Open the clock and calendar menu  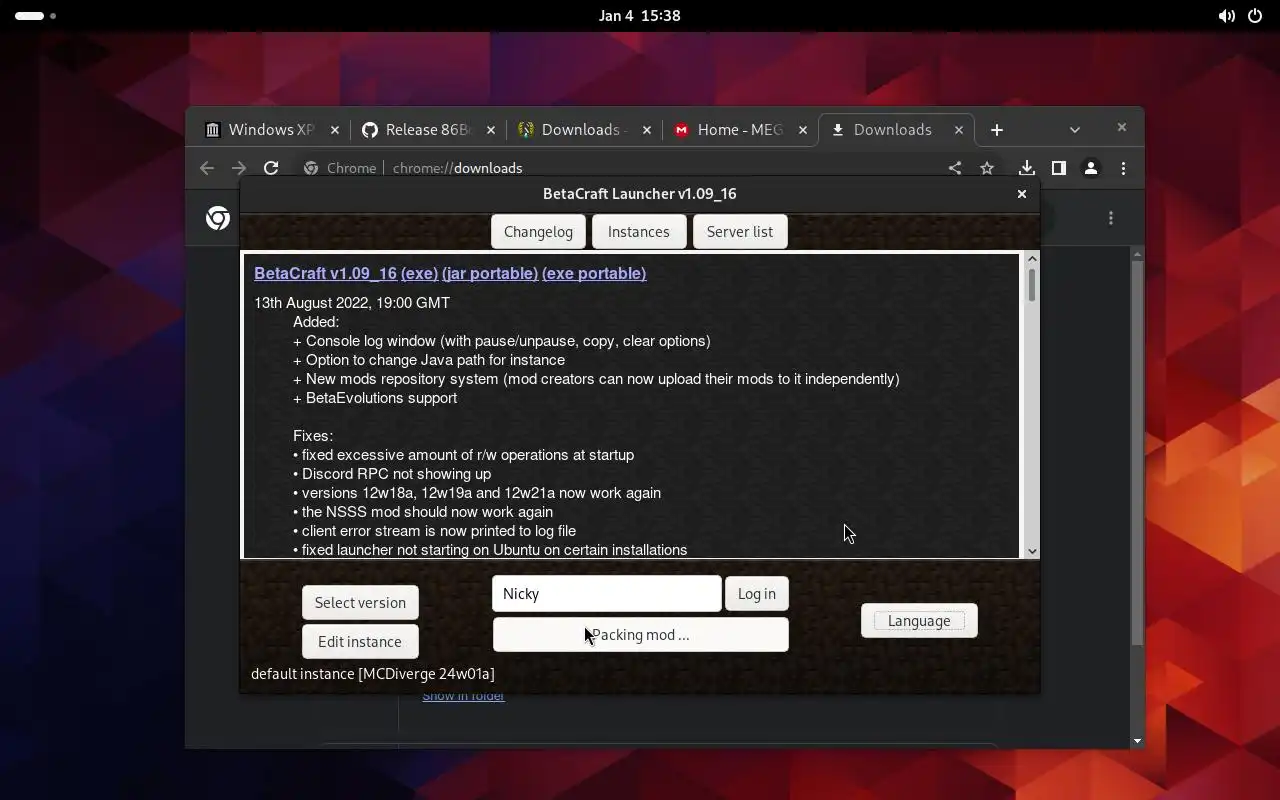tap(640, 16)
